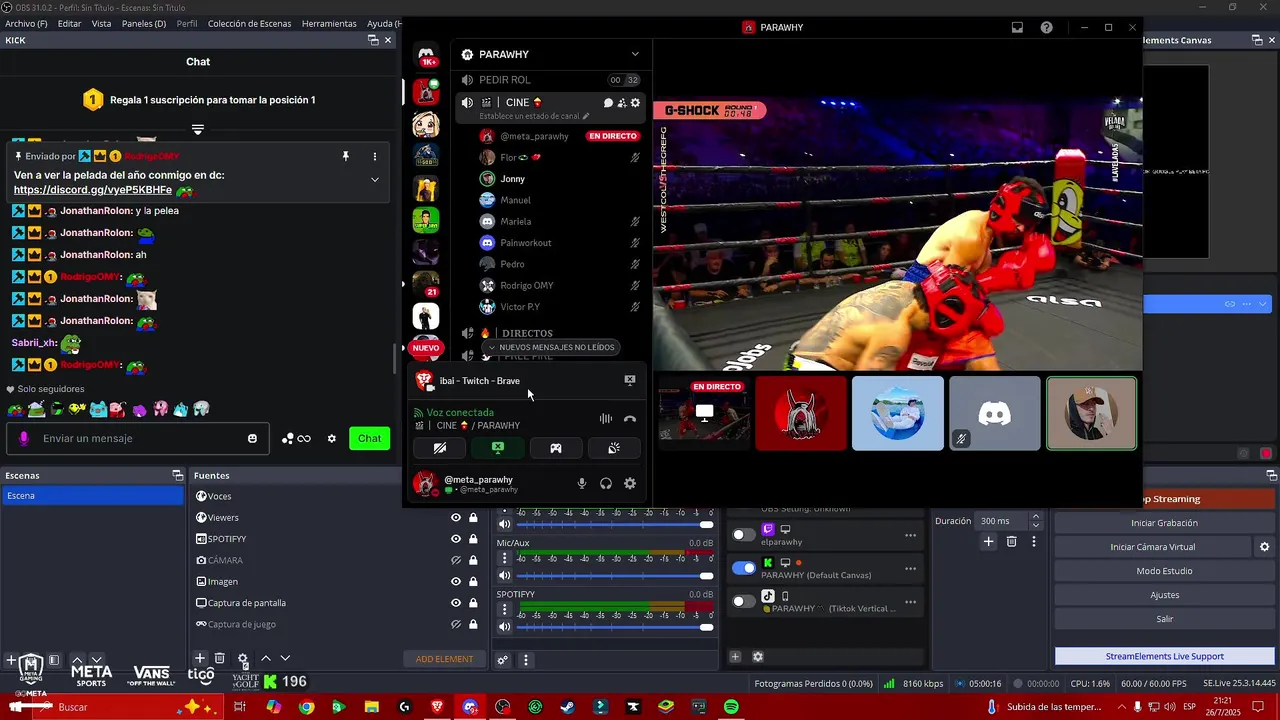The height and width of the screenshot is (720, 1280).
Task: Open source properties gear in Fuentes
Action: [x=242, y=659]
